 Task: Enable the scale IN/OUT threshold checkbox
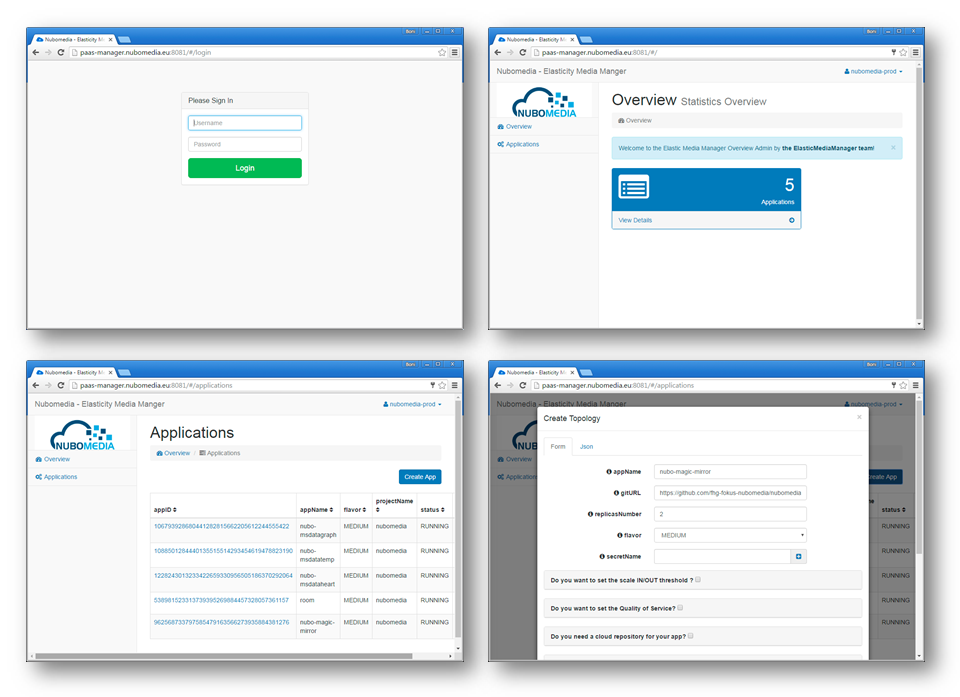(698, 579)
